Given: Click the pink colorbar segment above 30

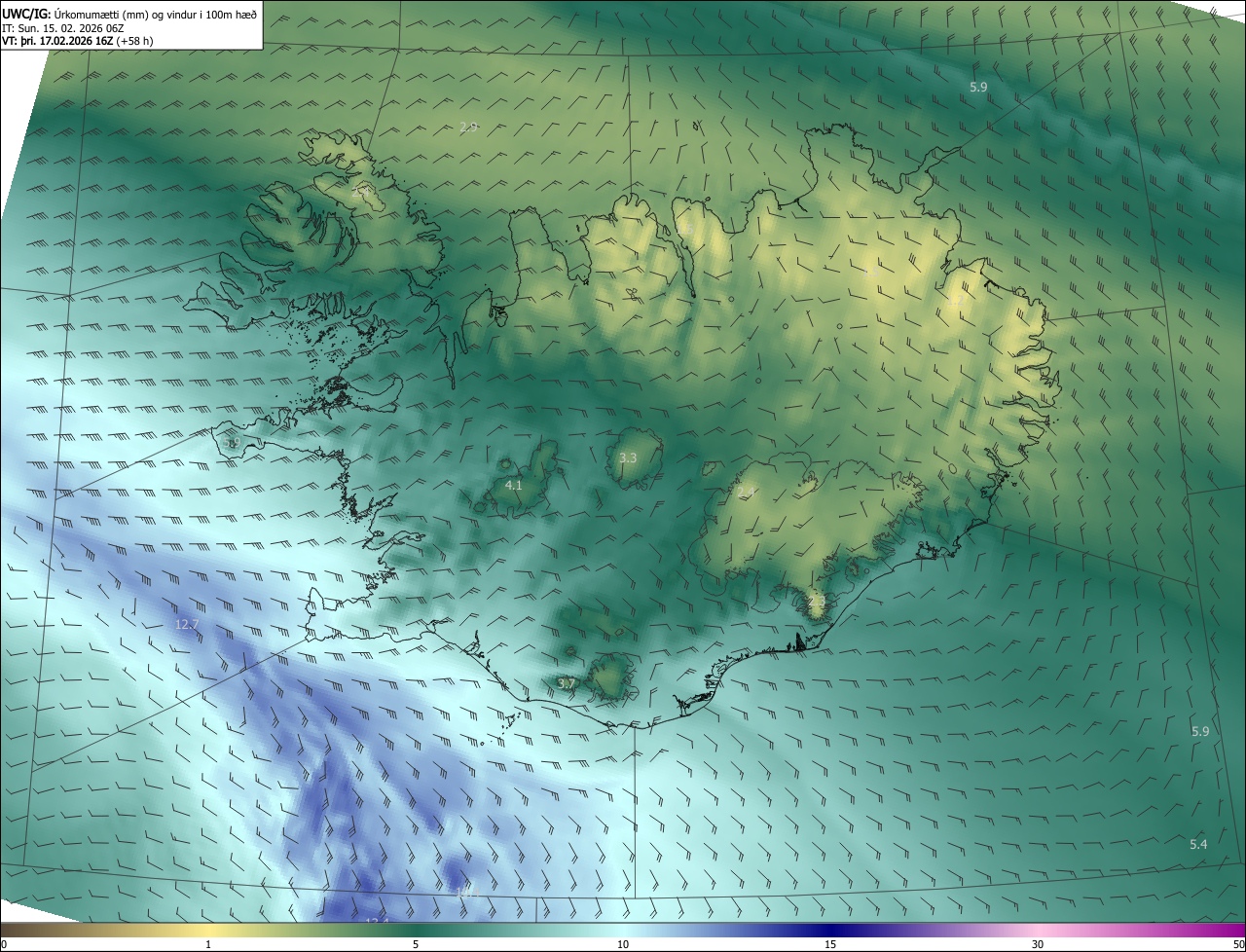Looking at the screenshot, I should [1038, 931].
